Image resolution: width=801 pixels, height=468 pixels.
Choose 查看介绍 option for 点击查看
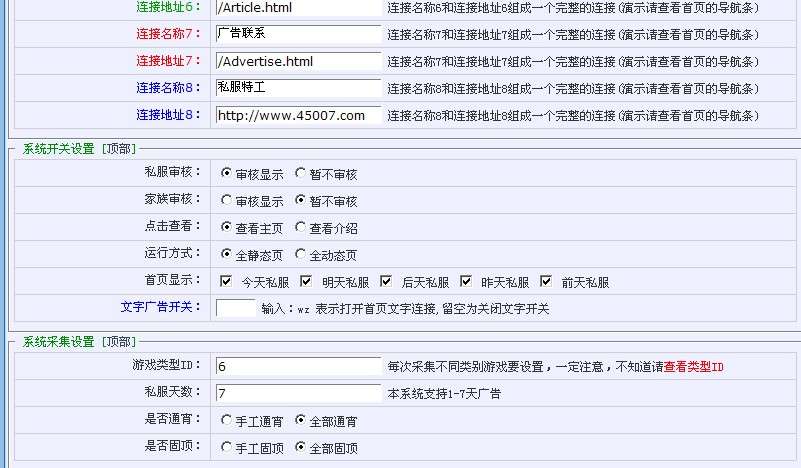301,227
